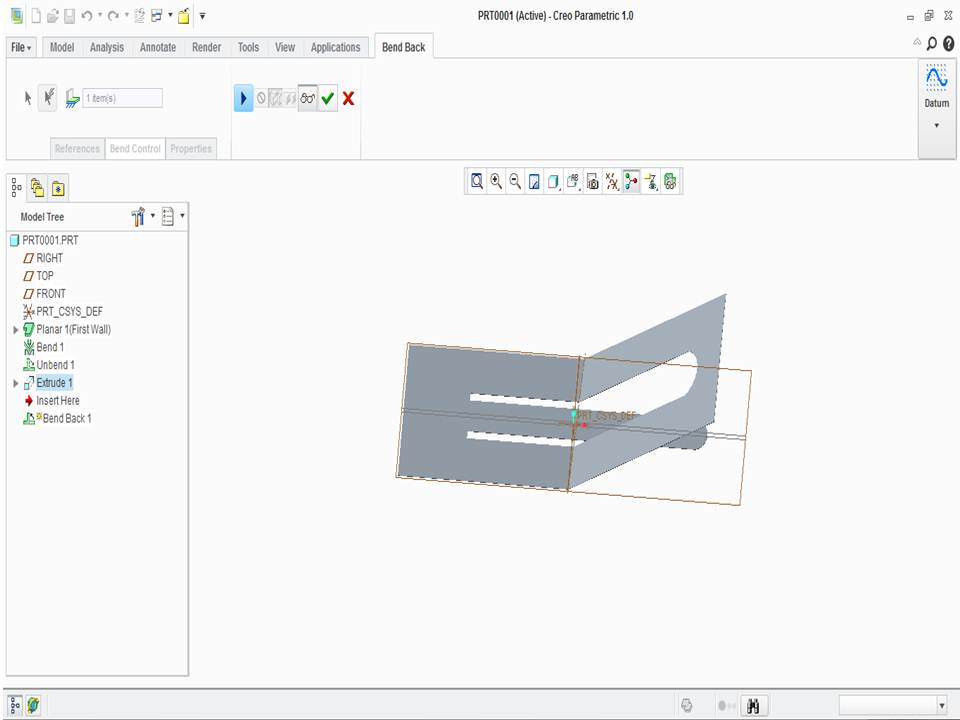Open the dropdown next to Redo
The height and width of the screenshot is (720, 960).
point(127,15)
